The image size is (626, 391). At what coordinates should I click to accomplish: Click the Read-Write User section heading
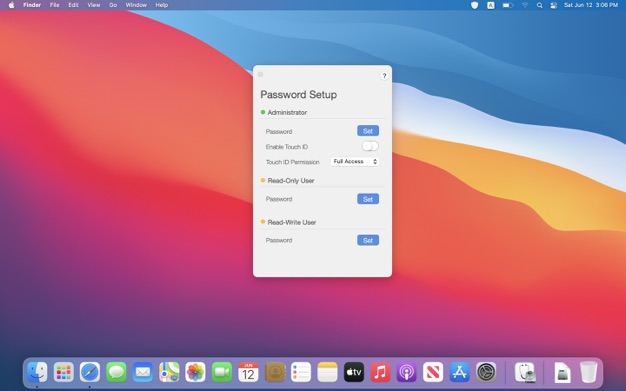291,222
